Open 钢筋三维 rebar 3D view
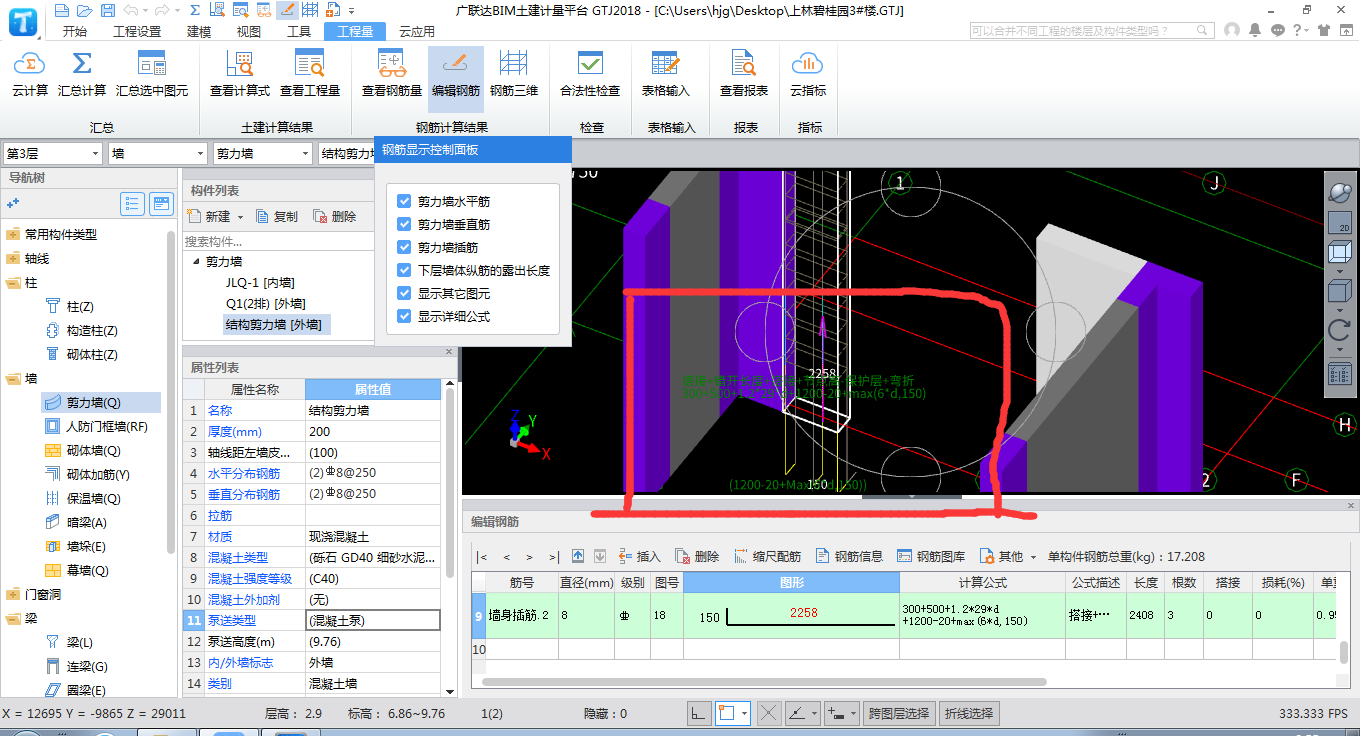Image resolution: width=1360 pixels, height=736 pixels. point(514,75)
